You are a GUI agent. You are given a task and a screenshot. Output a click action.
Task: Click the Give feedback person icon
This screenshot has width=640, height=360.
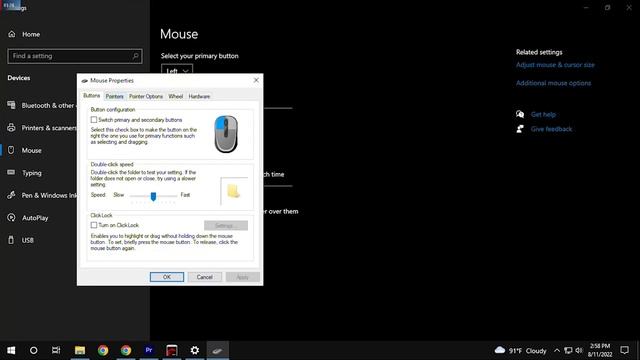(x=520, y=129)
